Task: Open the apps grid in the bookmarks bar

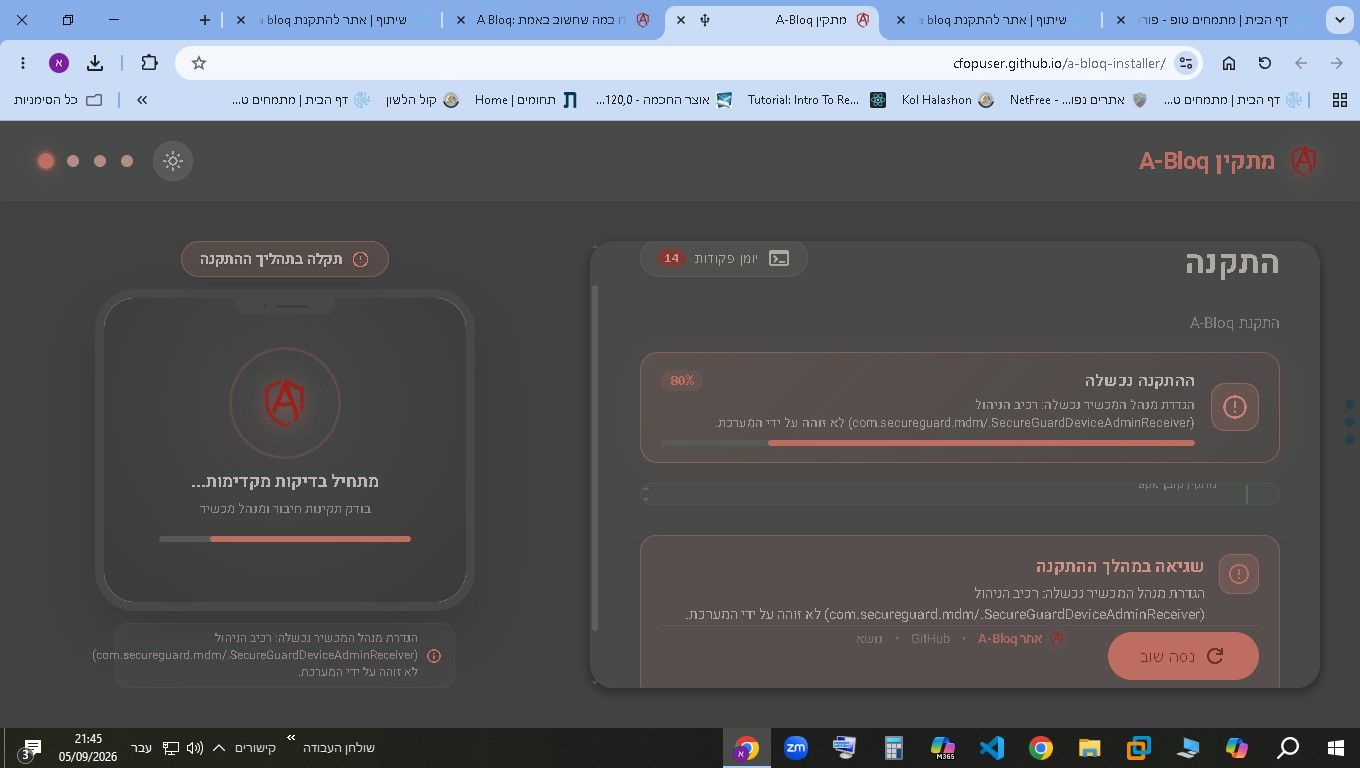Action: 1340,99
